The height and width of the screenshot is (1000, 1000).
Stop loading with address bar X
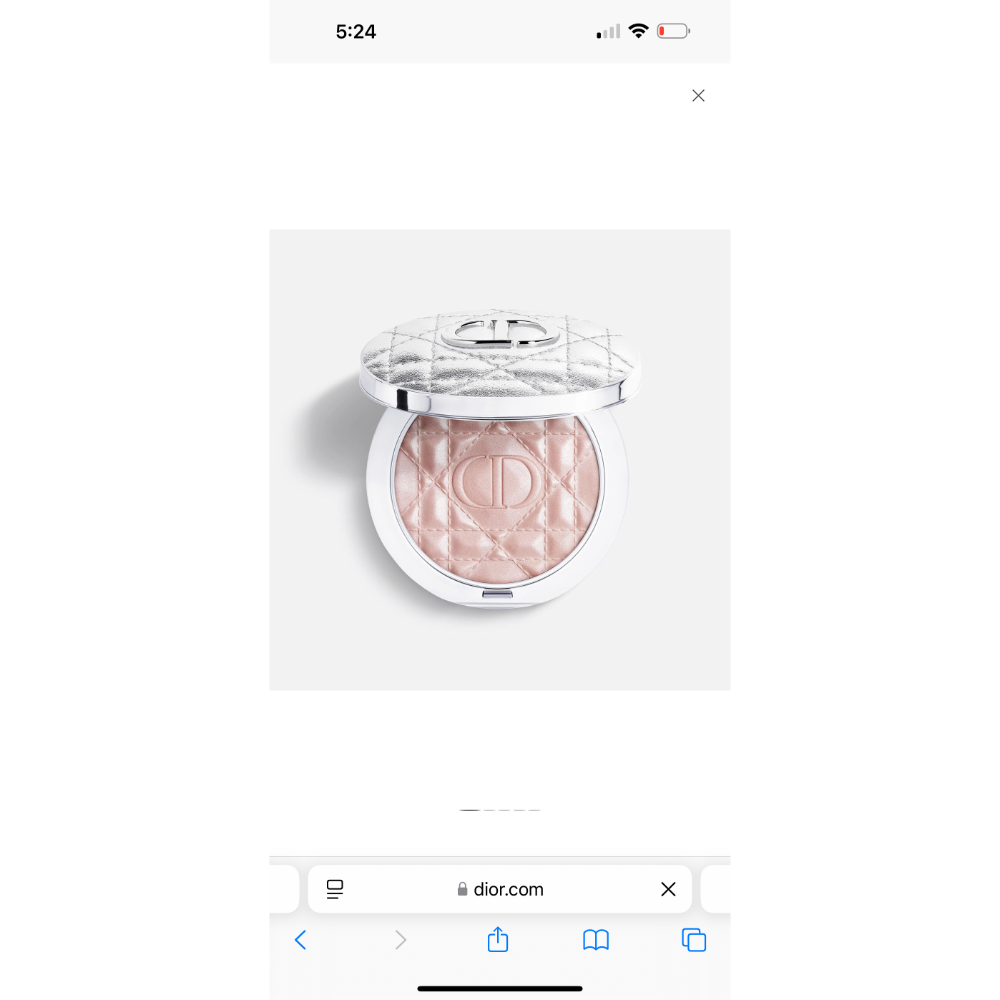pos(668,889)
